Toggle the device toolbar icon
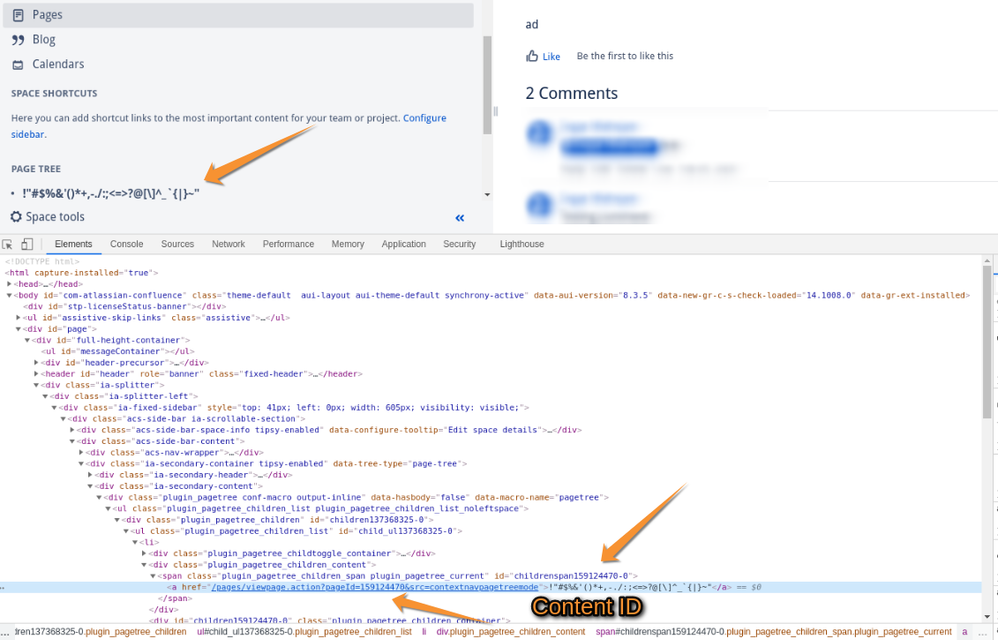The height and width of the screenshot is (640, 998). 27,244
